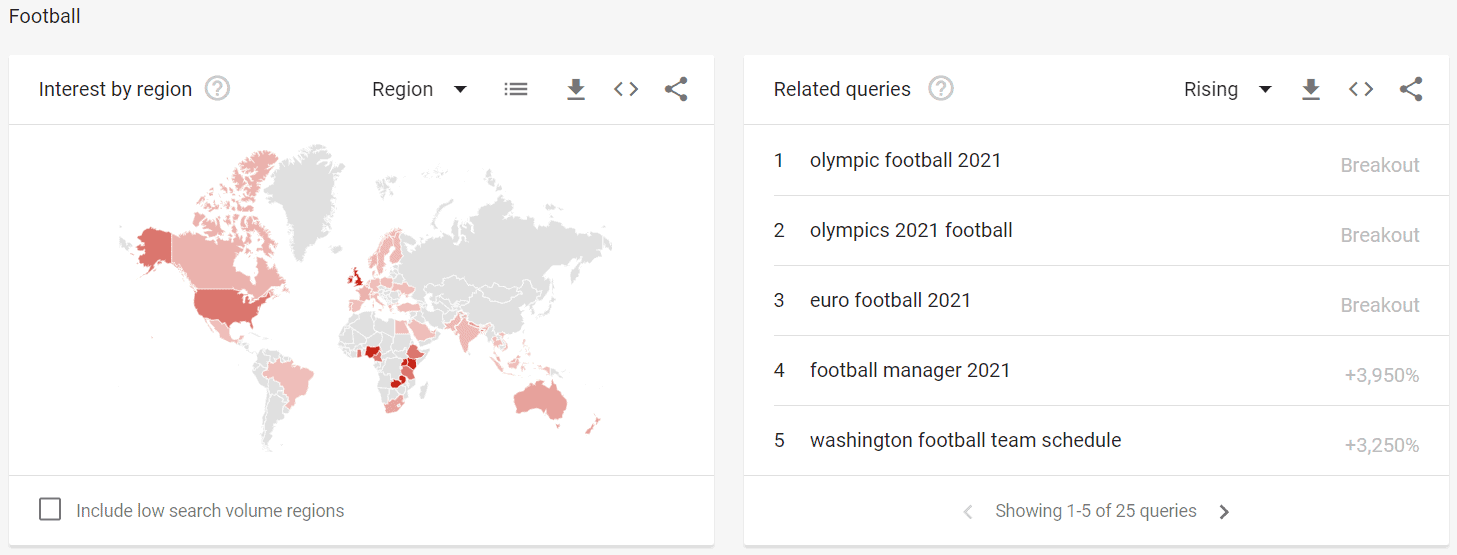Go to previous page of queries
Image resolution: width=1457 pixels, height=555 pixels.
click(967, 512)
